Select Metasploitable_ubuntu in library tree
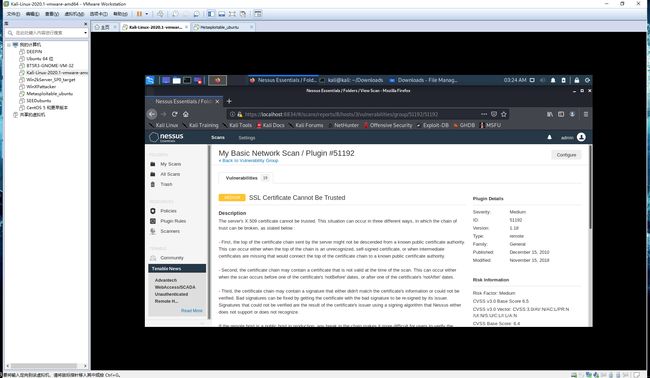This screenshot has width=650, height=378. coord(49,94)
